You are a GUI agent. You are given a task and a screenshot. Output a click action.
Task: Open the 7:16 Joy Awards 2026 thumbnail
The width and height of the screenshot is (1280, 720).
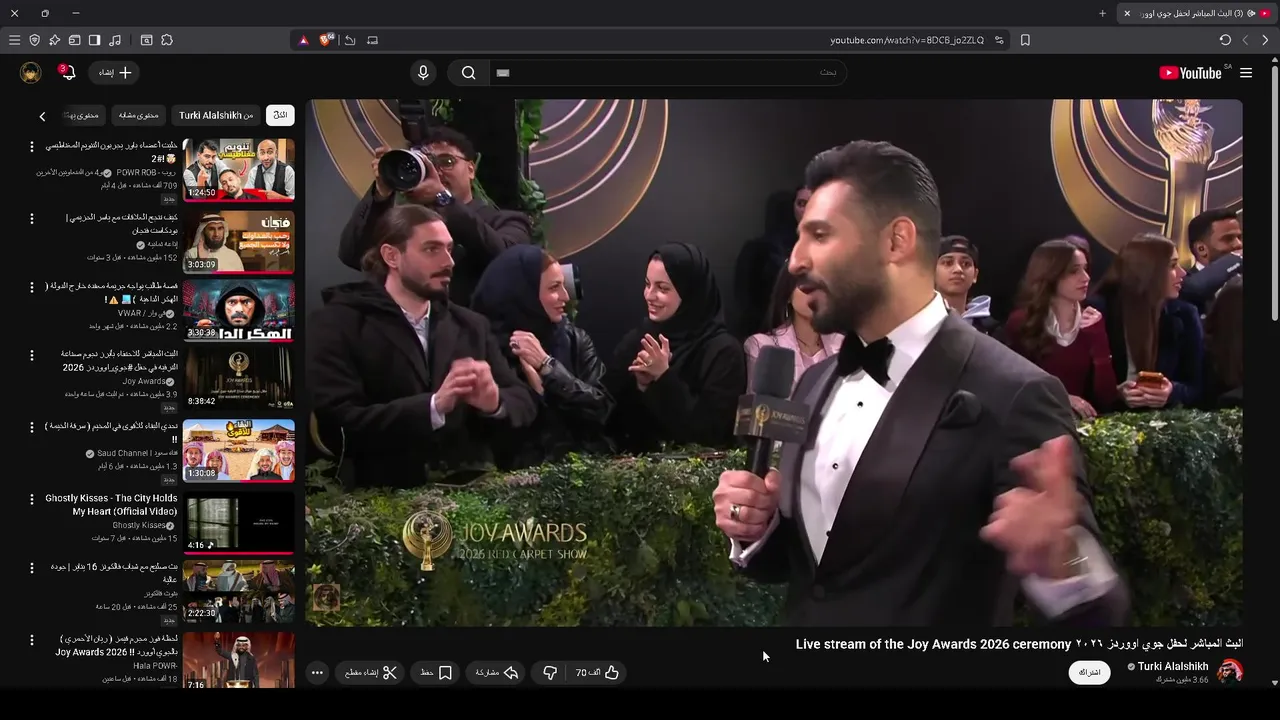(x=239, y=660)
